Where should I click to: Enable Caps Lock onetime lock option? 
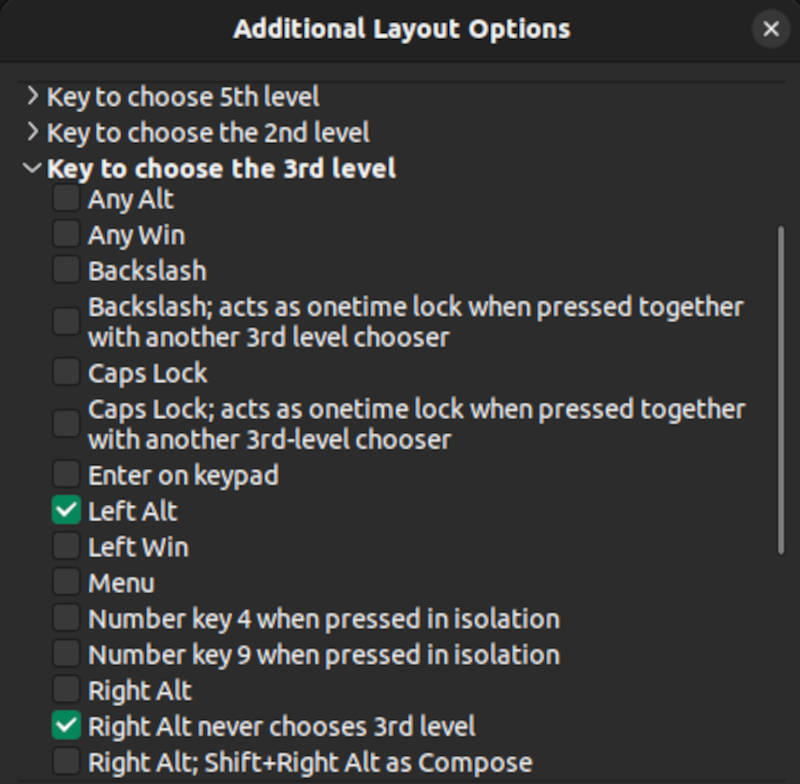point(66,423)
